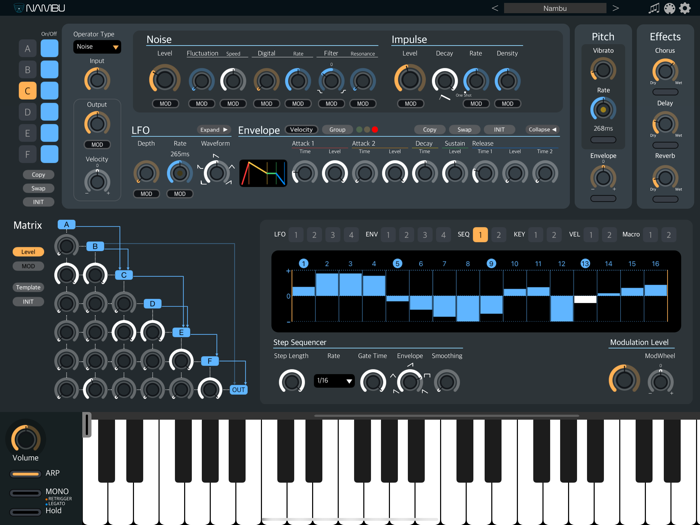Image resolution: width=700 pixels, height=525 pixels.
Task: Click the envelope Copy button
Action: click(x=429, y=129)
